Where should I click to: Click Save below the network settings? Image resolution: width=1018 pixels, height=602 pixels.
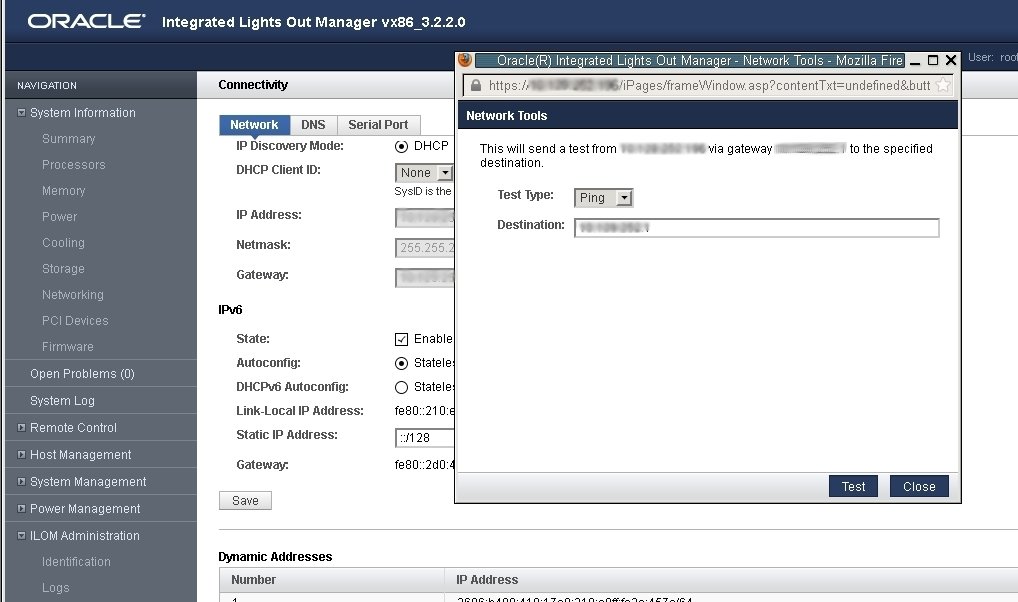pyautogui.click(x=245, y=500)
